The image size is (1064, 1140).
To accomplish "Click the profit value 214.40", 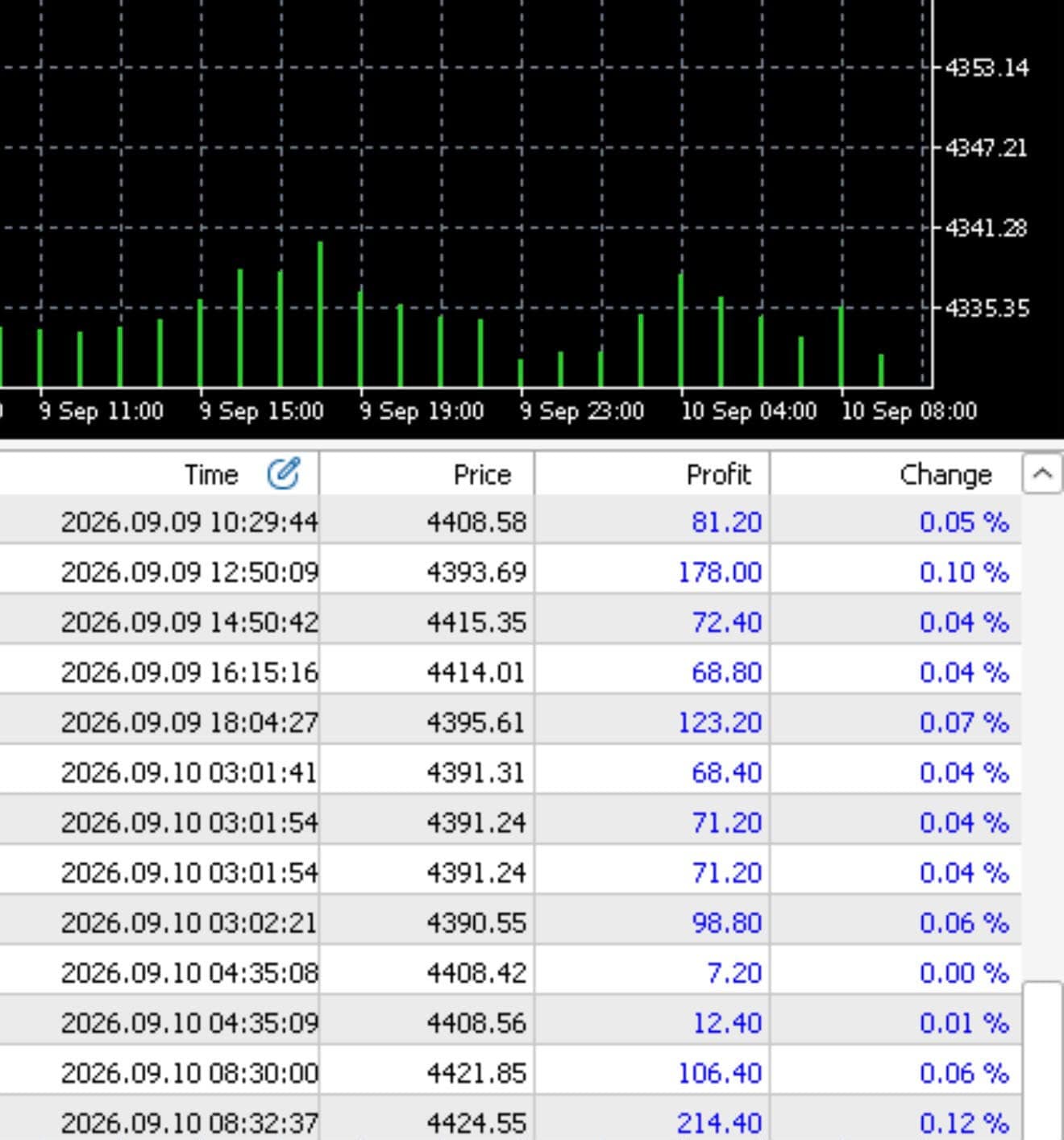I will tap(720, 1121).
